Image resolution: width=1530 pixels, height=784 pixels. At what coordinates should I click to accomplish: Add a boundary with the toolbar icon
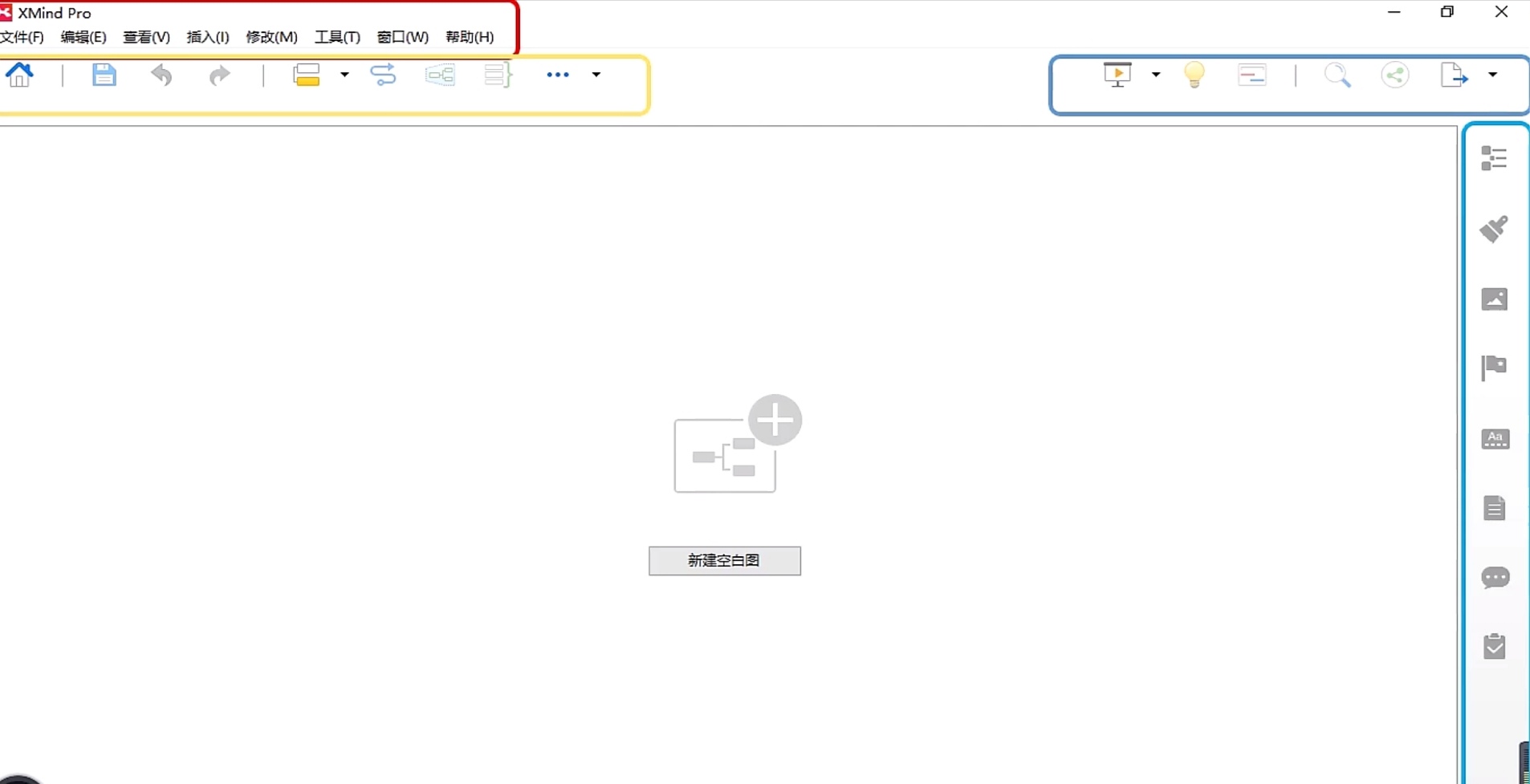440,75
